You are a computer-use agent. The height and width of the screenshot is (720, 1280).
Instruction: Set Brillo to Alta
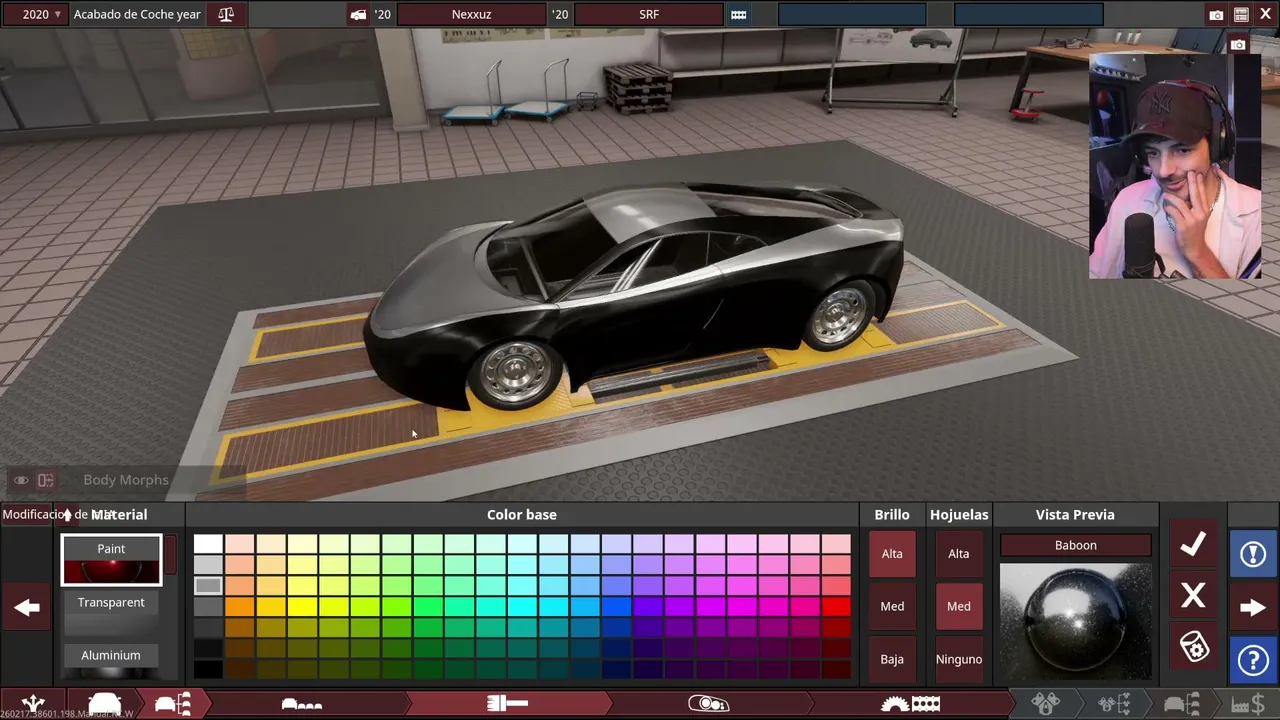tap(892, 554)
